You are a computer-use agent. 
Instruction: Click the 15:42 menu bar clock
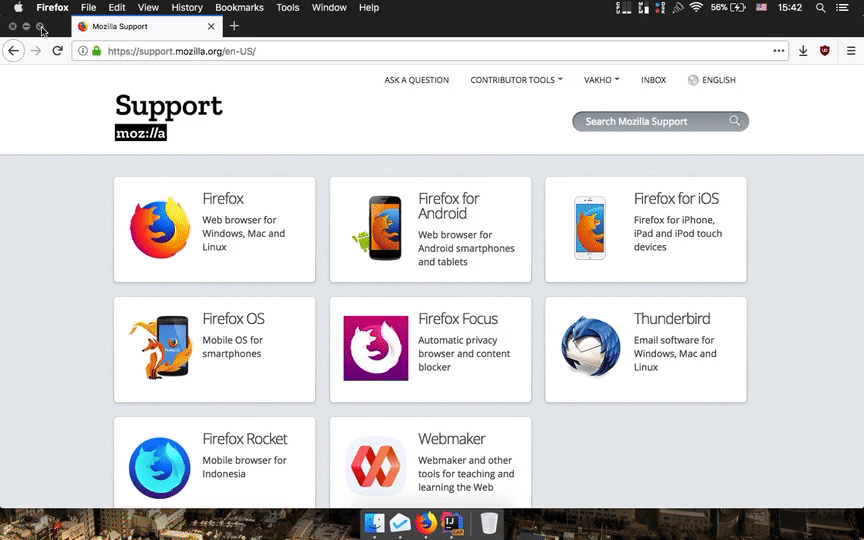point(790,8)
